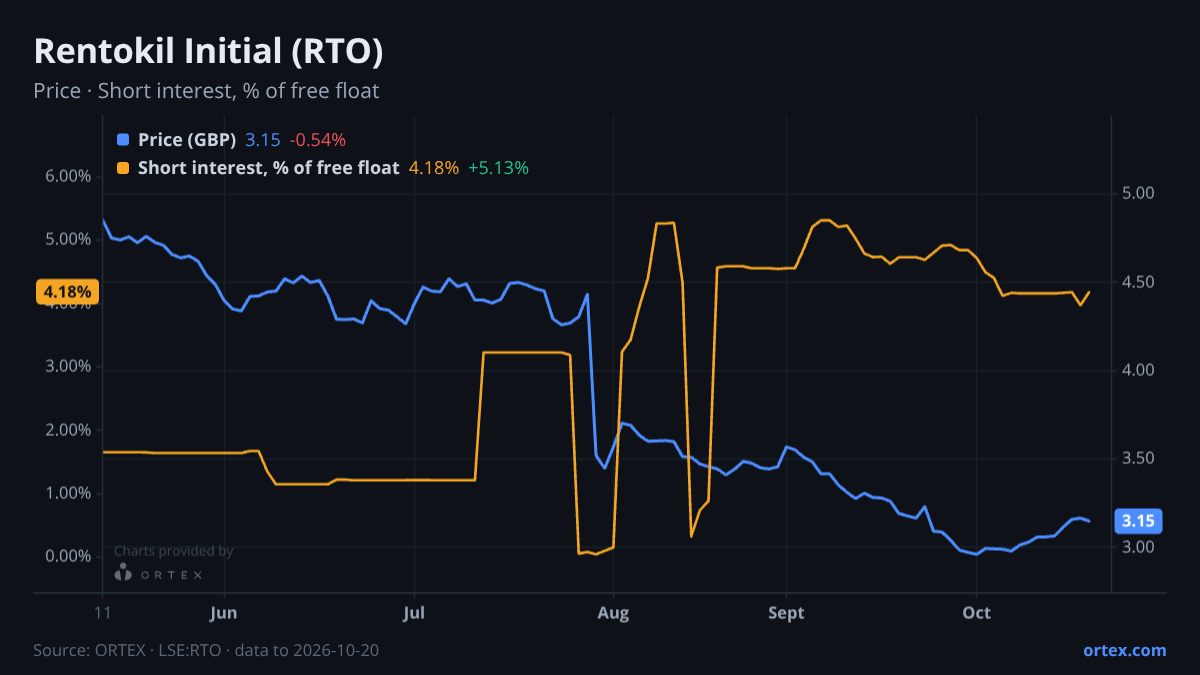The image size is (1200, 675).
Task: Click the Sept x-axis label
Action: click(x=786, y=612)
